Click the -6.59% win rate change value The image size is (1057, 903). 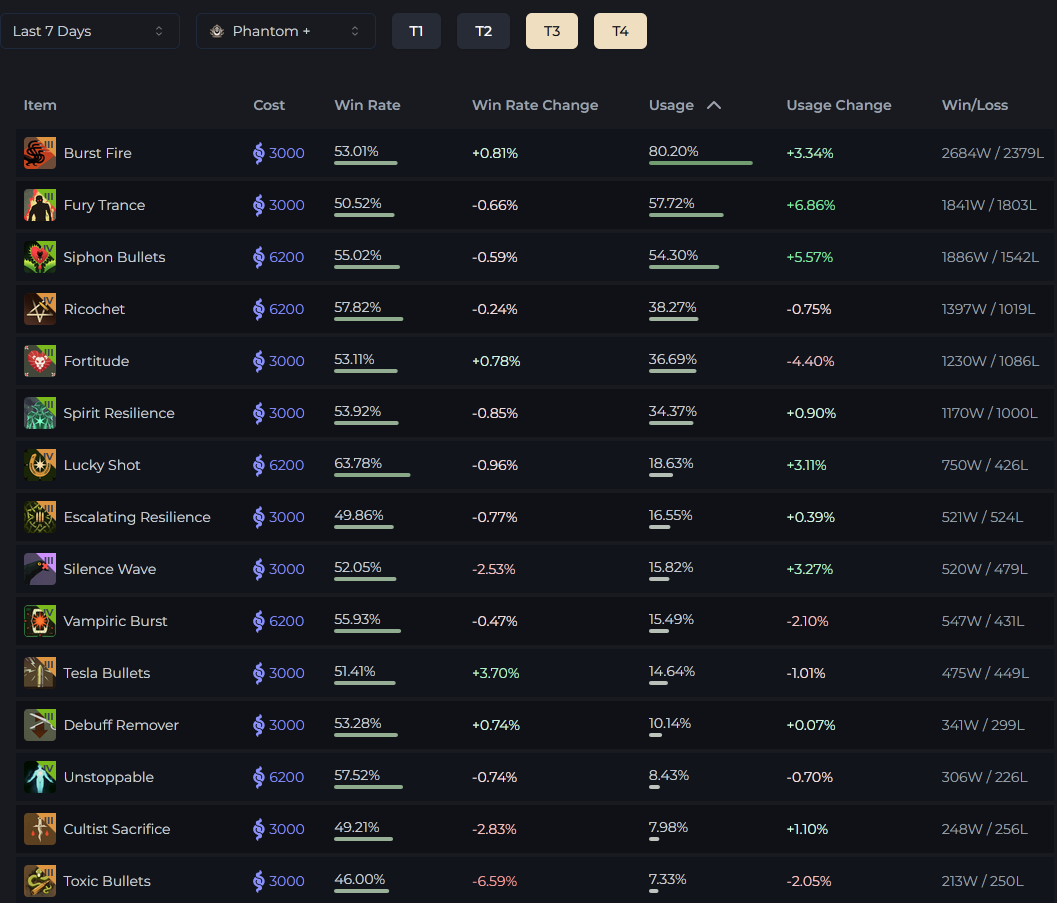pyautogui.click(x=495, y=881)
